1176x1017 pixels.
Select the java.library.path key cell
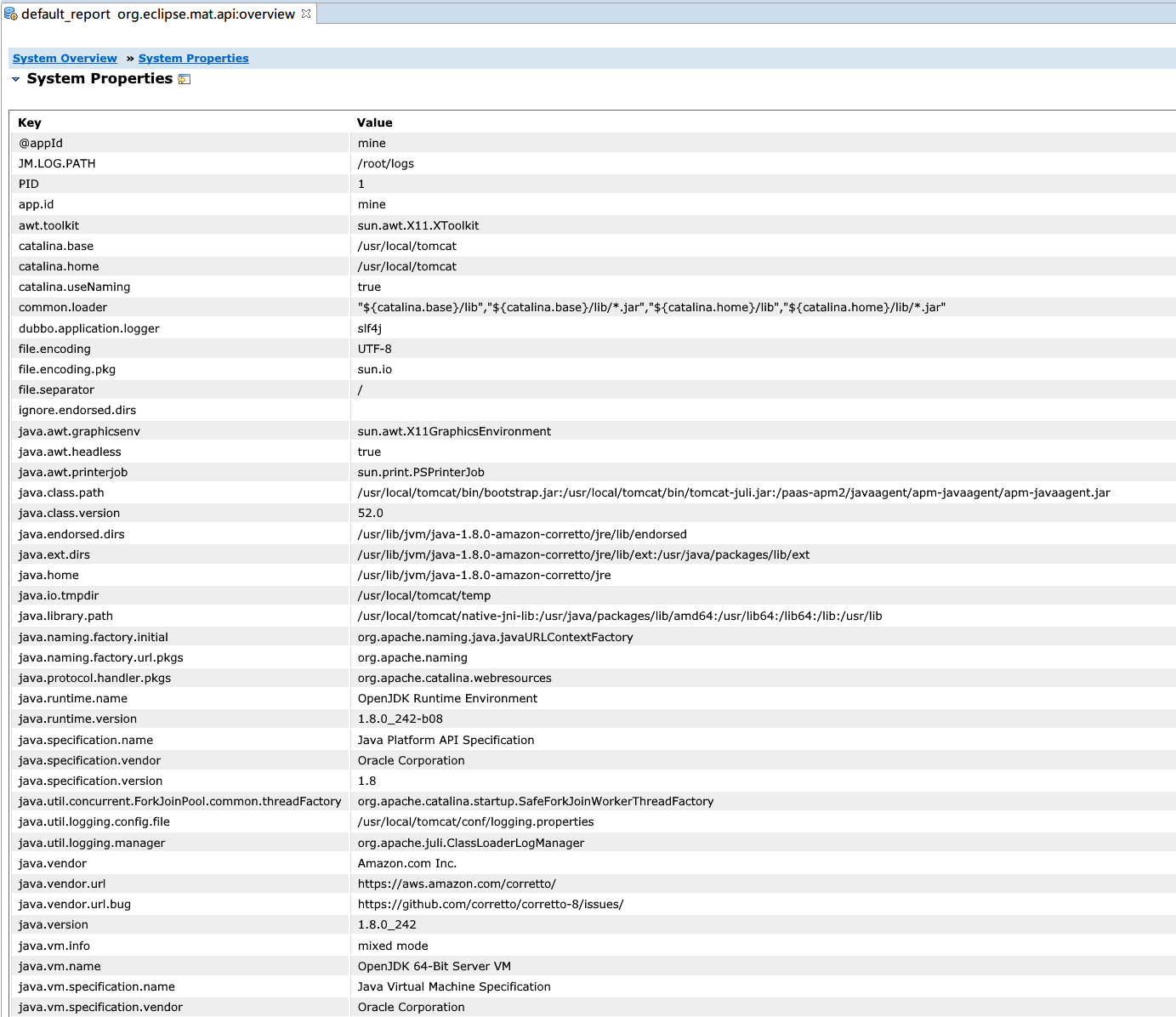(181, 616)
